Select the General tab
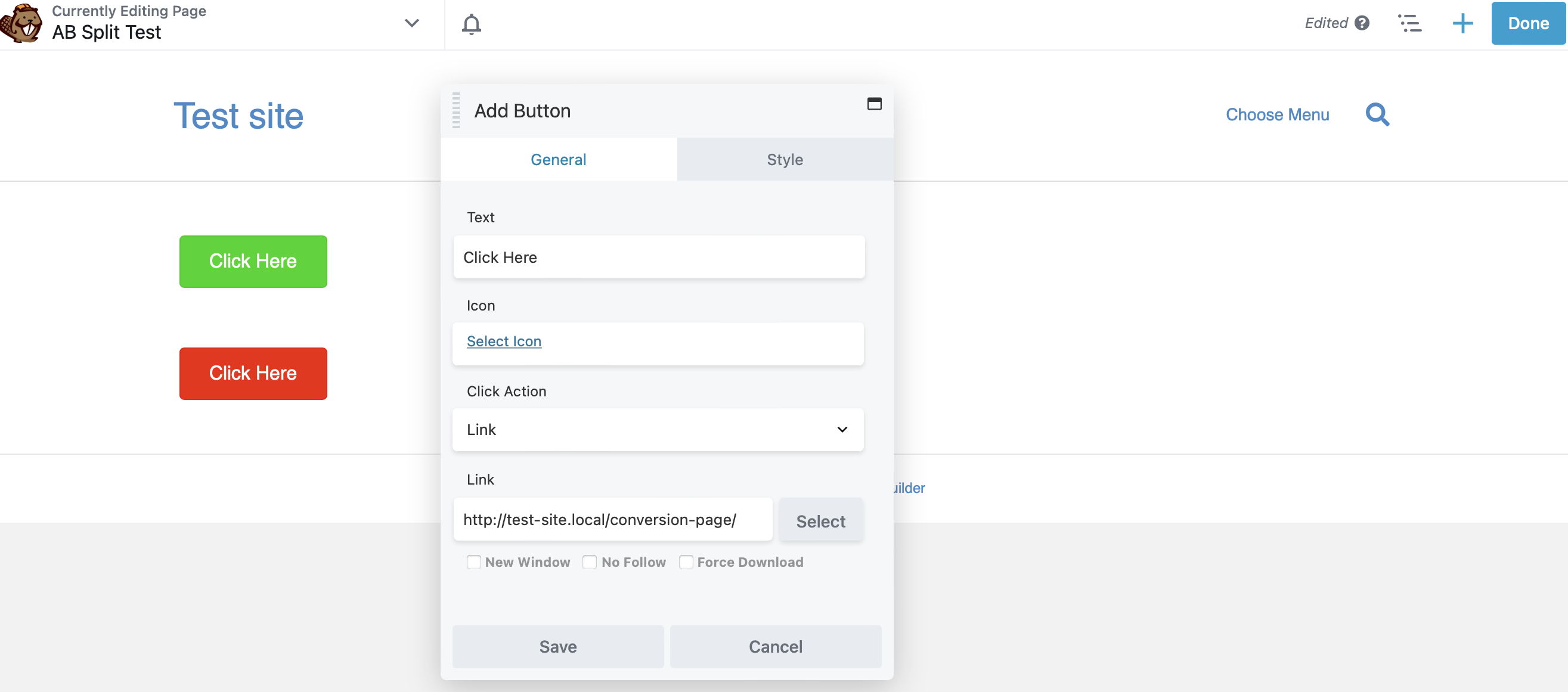The width and height of the screenshot is (1568, 692). coord(558,160)
